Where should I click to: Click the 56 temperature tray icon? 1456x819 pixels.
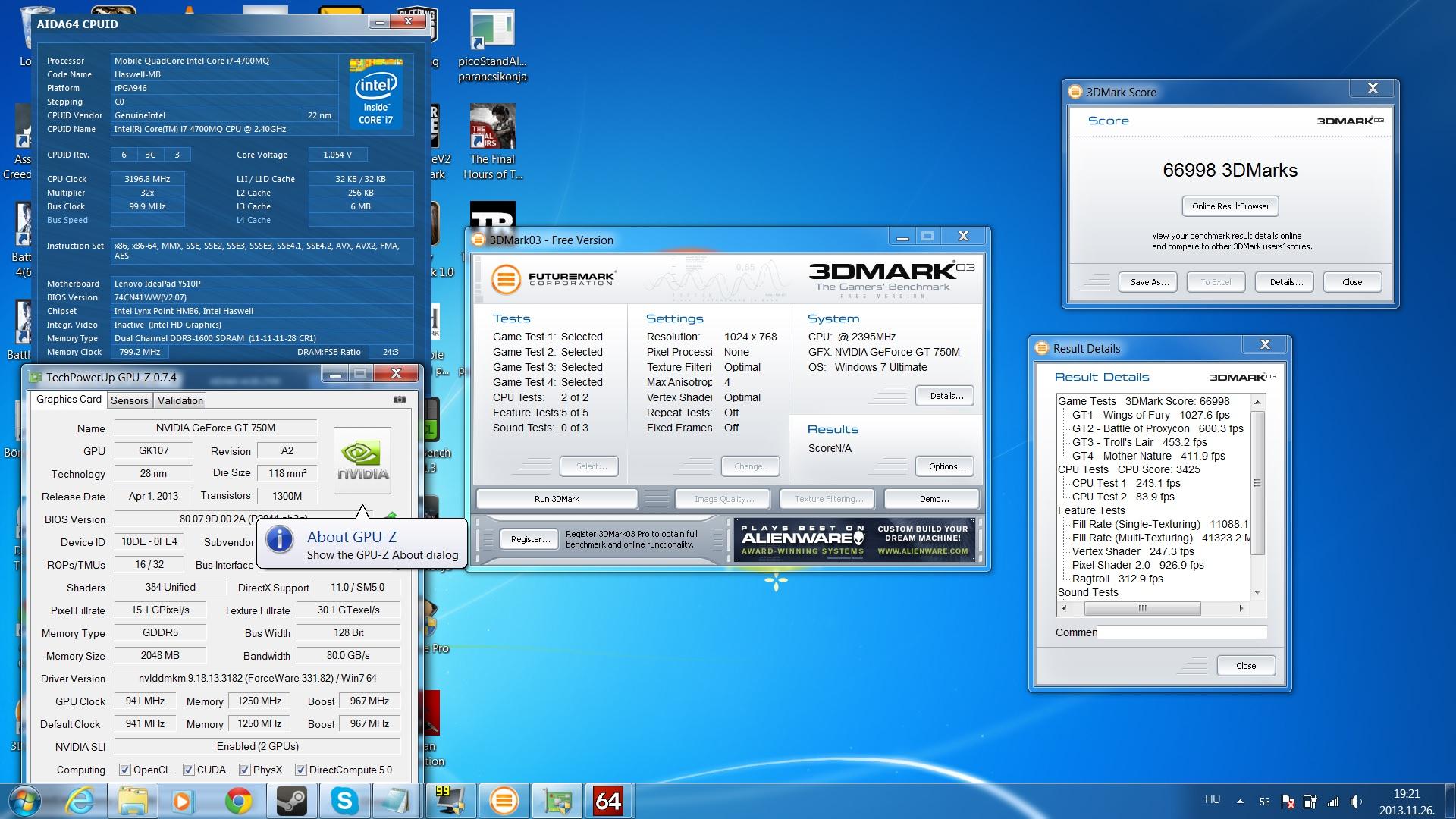click(1264, 802)
